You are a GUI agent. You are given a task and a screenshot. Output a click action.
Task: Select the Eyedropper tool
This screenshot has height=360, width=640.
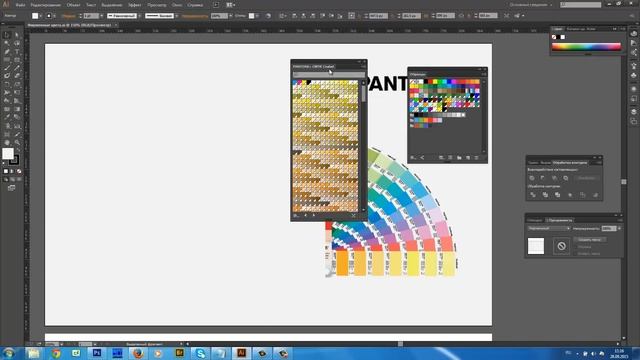coord(7,118)
